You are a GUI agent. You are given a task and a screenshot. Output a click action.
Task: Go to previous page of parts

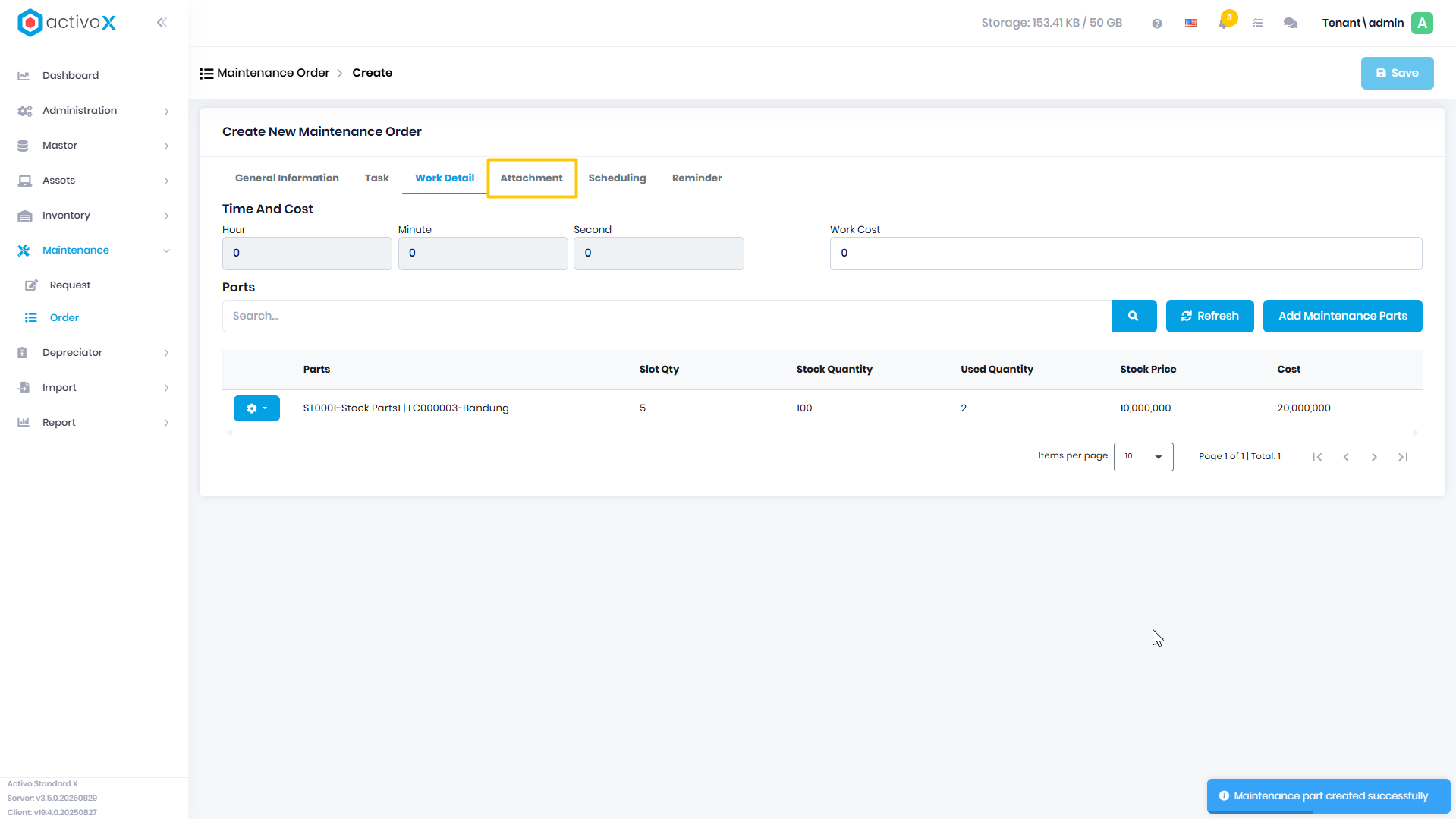(x=1346, y=457)
